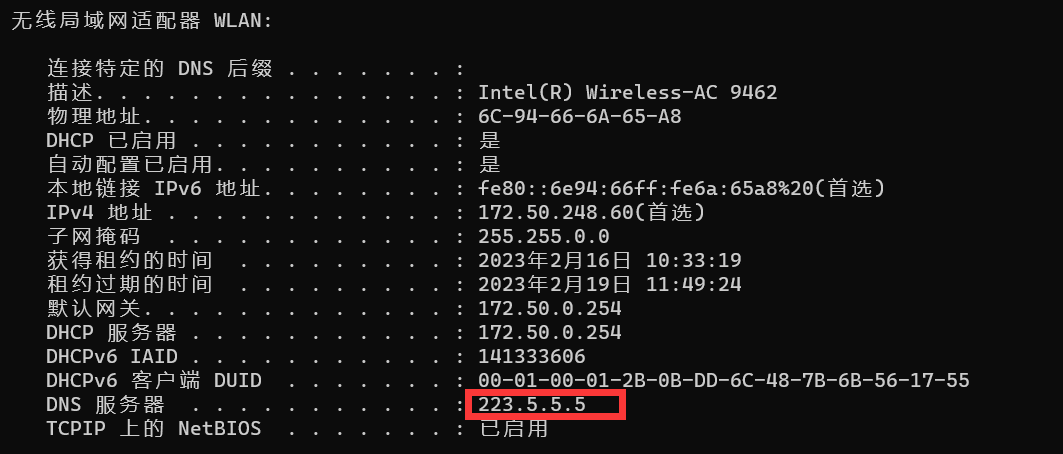Click the 自动配置已启用 value 是

coord(489,164)
